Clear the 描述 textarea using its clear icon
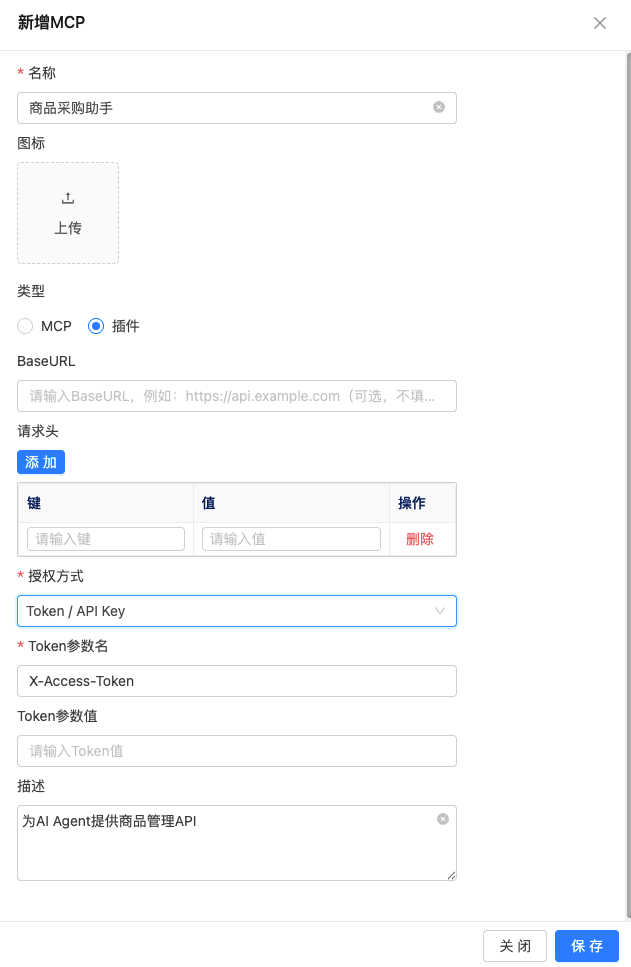 point(443,819)
